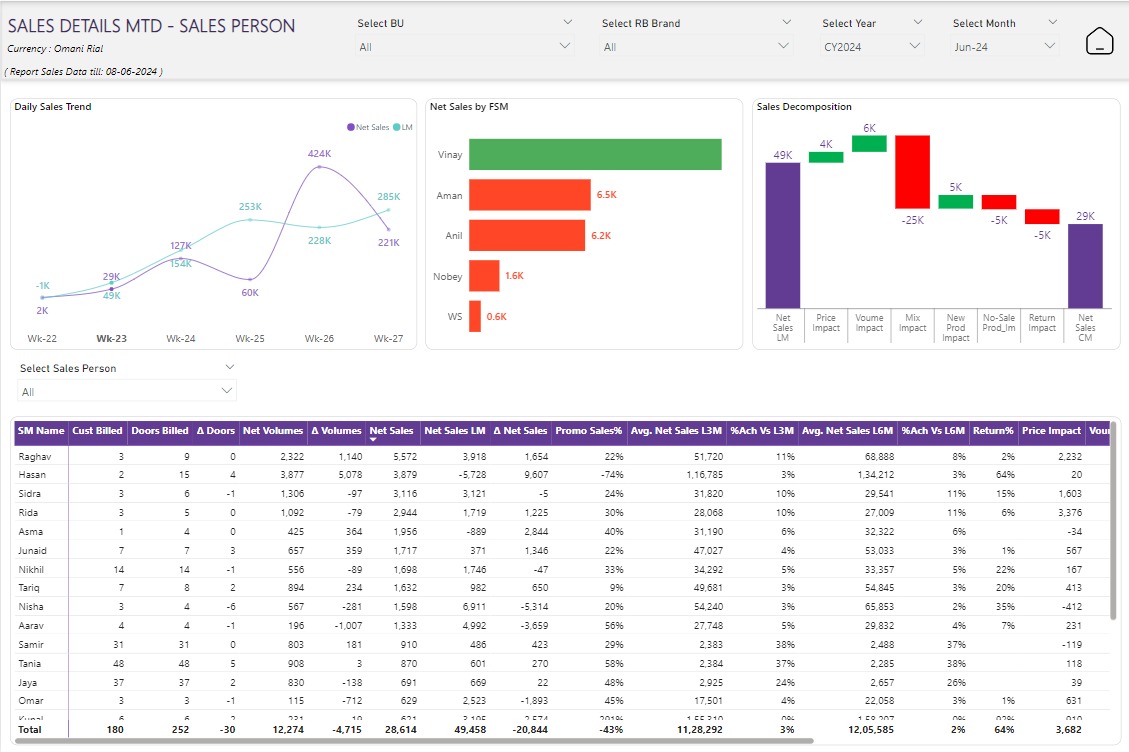Click the chevron beside Select Sales Person label
The width and height of the screenshot is (1129, 752).
[x=229, y=367]
